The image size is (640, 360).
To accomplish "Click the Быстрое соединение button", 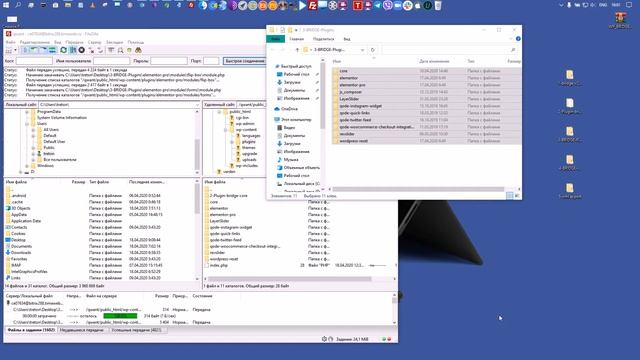I will [x=245, y=61].
